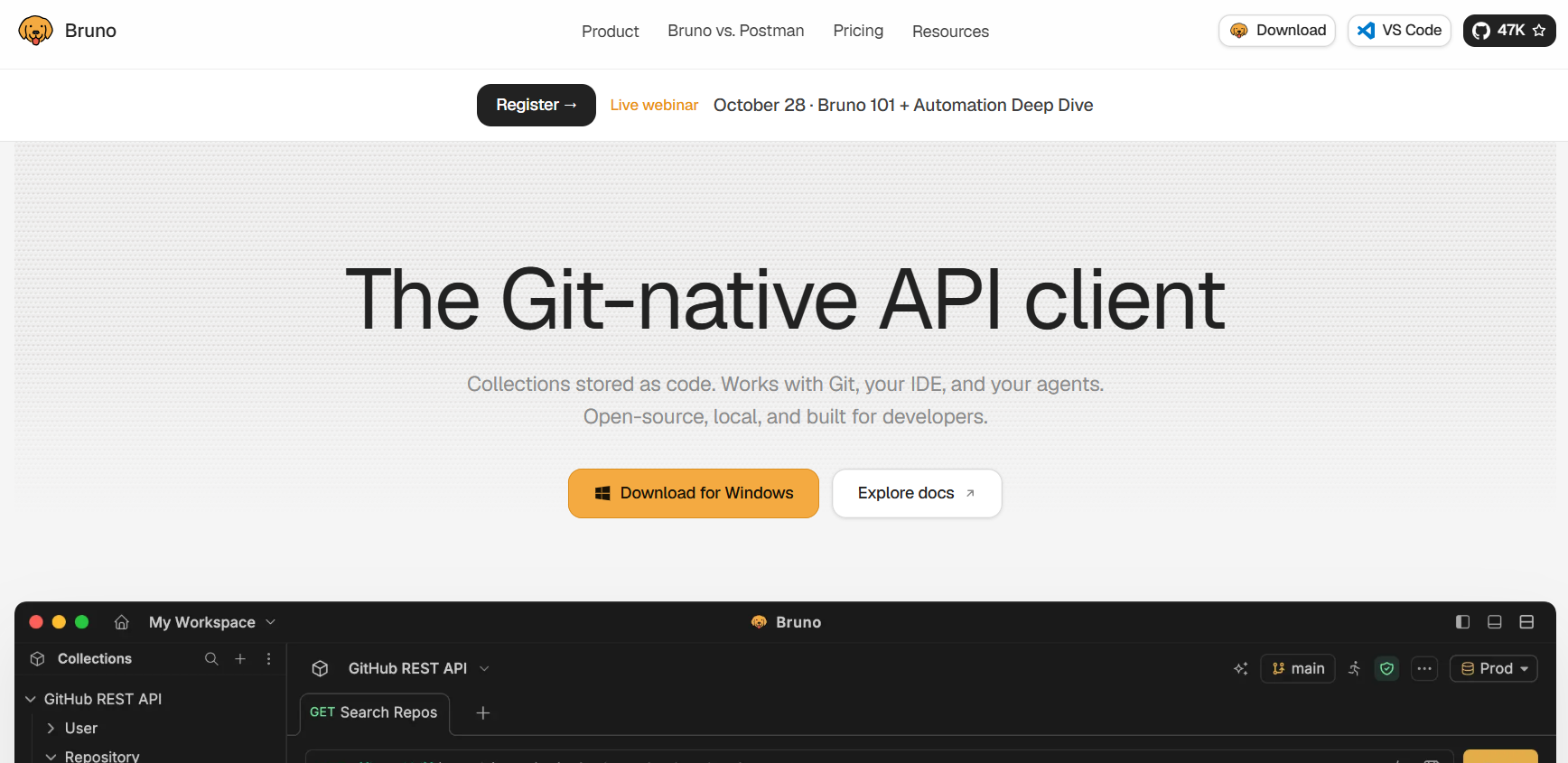Click Download for Windows
This screenshot has height=763, width=1568.
click(694, 493)
